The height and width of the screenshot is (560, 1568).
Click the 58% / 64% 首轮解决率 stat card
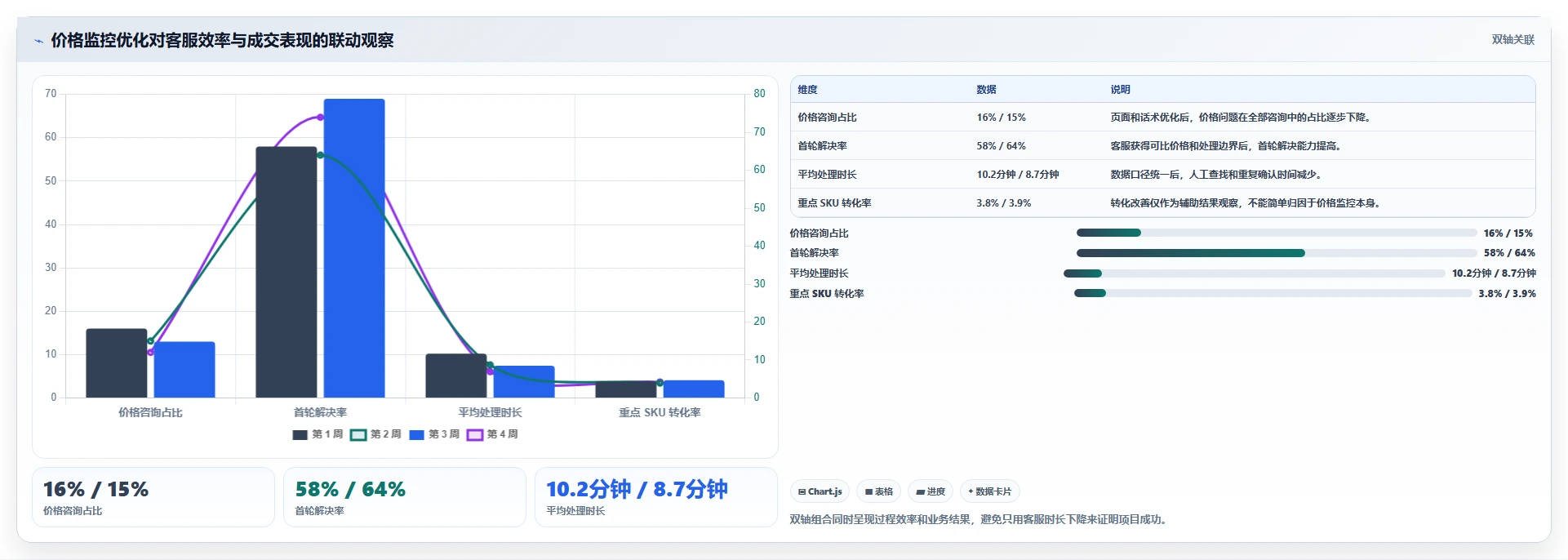click(405, 497)
